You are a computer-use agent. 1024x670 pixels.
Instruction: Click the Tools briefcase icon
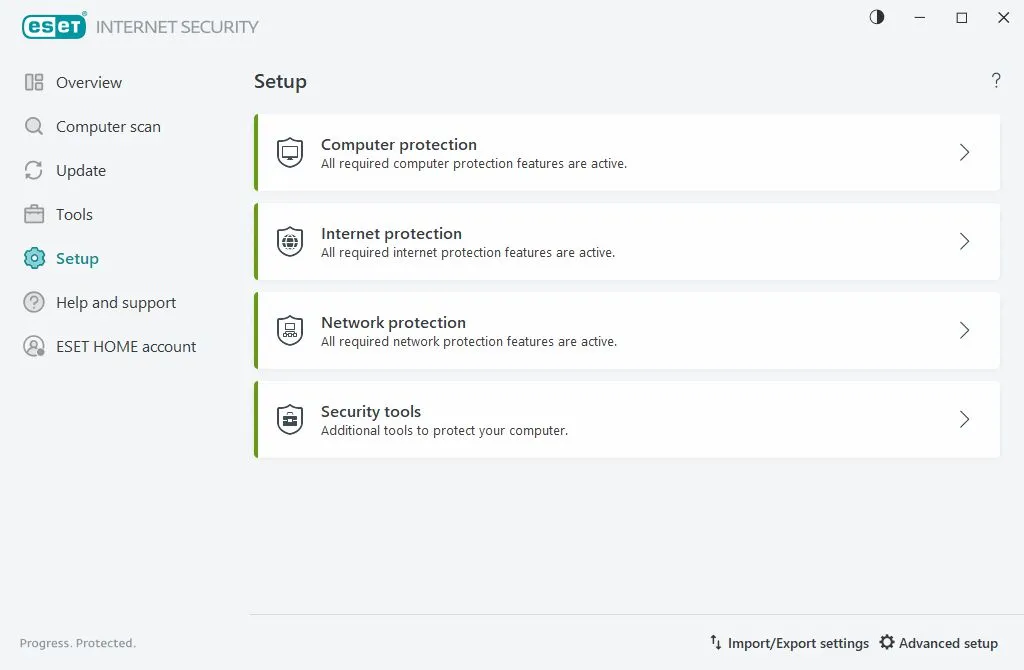pyautogui.click(x=34, y=214)
